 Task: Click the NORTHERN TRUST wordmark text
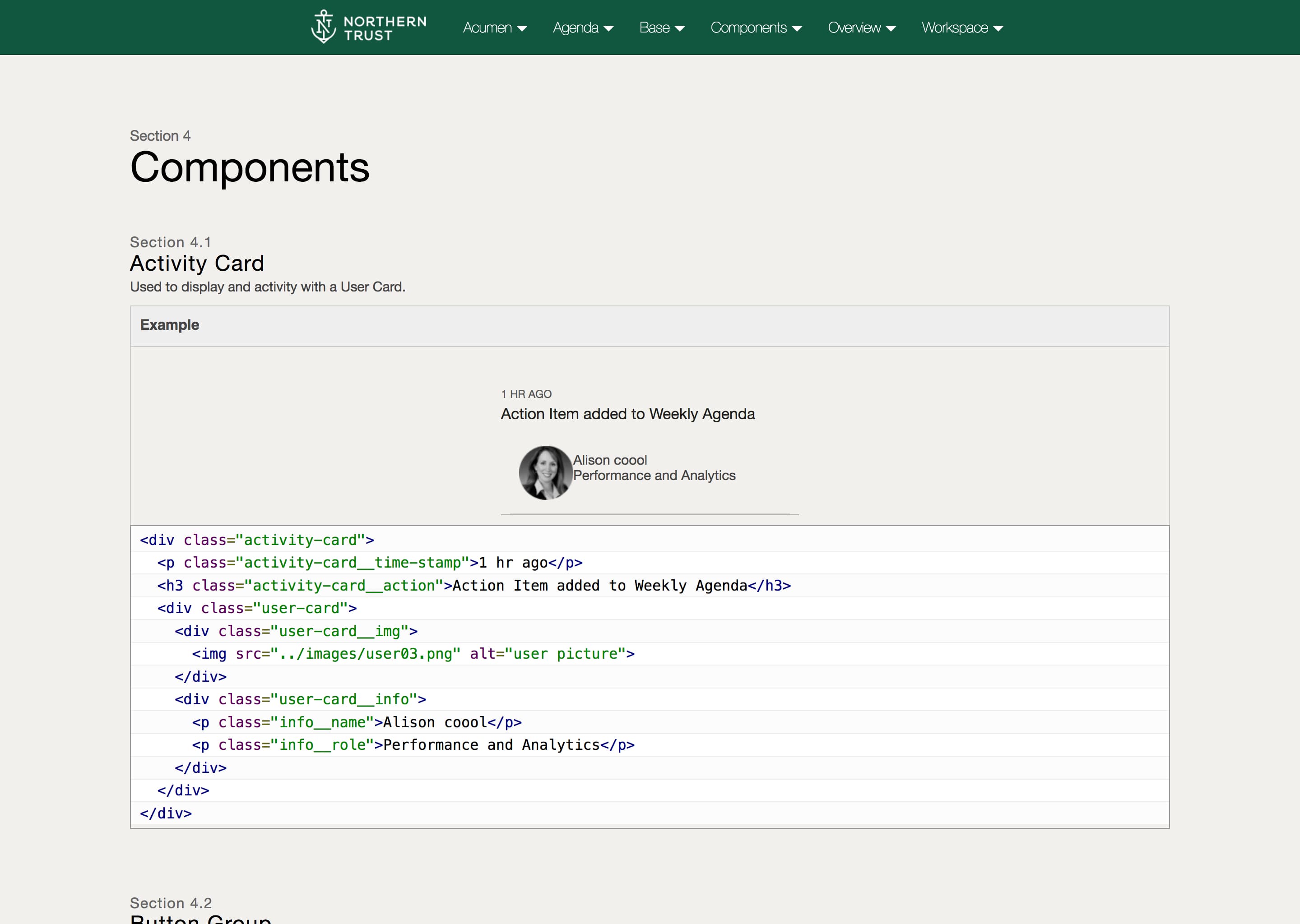[x=385, y=28]
